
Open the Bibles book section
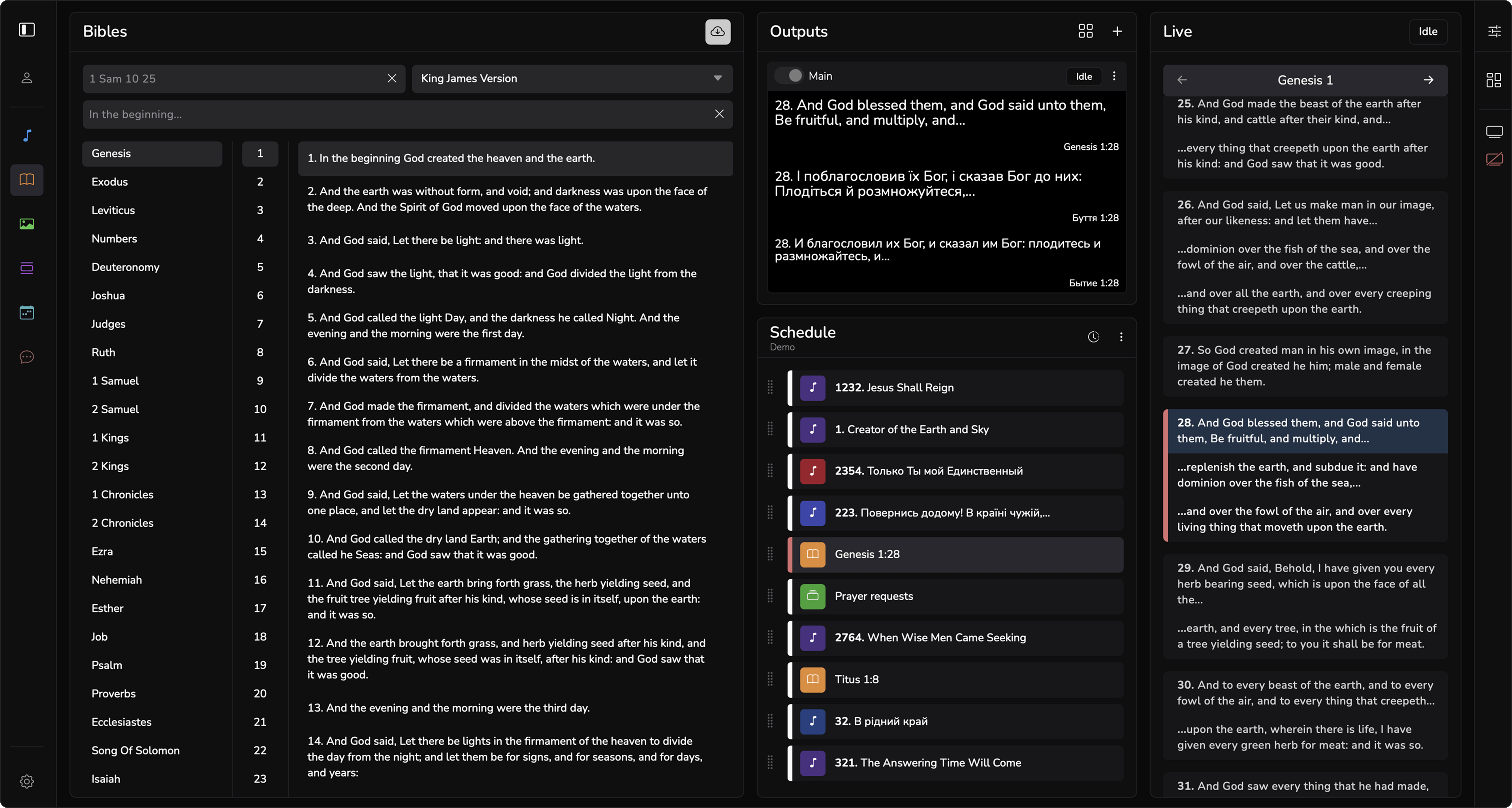(x=27, y=180)
